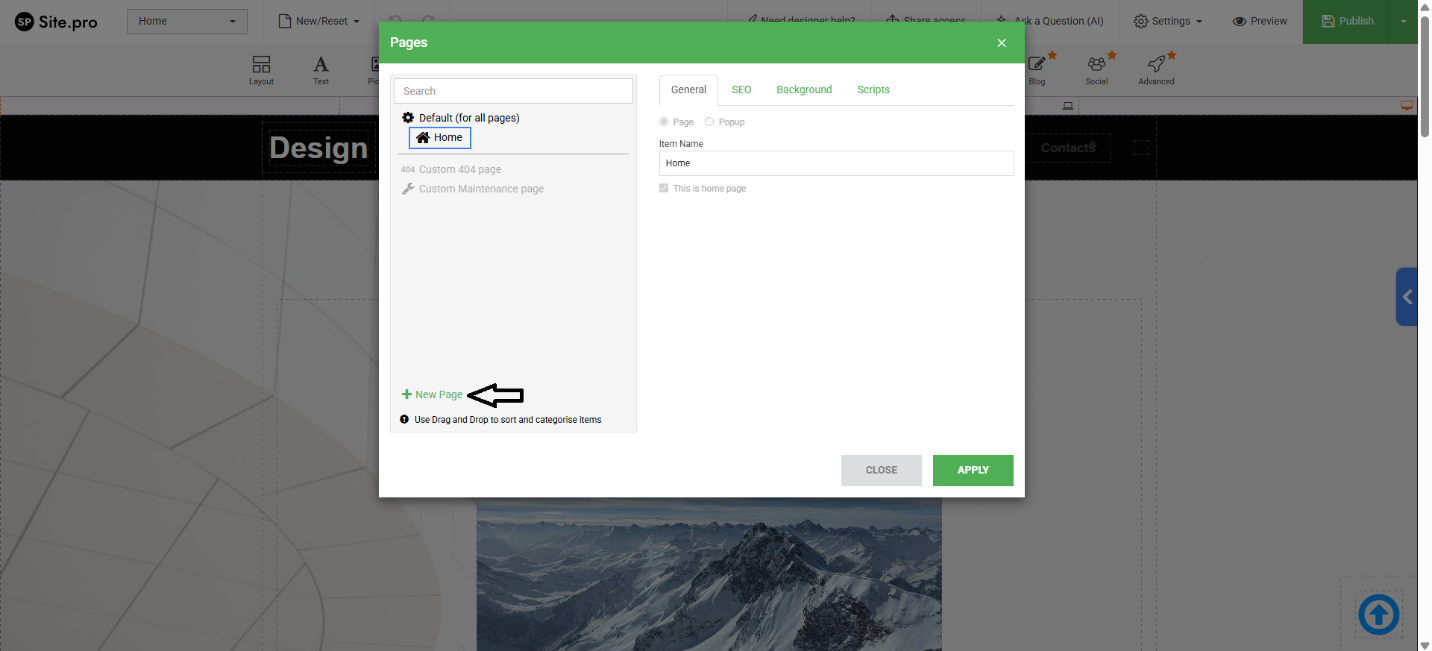
Task: Add a page via New Page link
Action: 433,395
